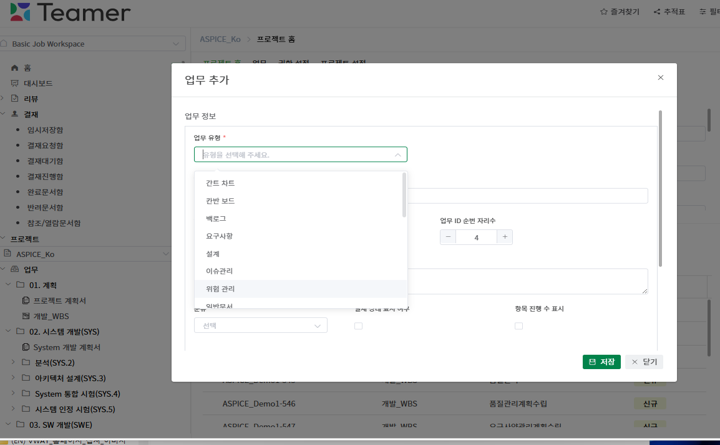The height and width of the screenshot is (445, 720).
Task: Toggle the 결재 상태 표시 checkbox
Action: 358,326
